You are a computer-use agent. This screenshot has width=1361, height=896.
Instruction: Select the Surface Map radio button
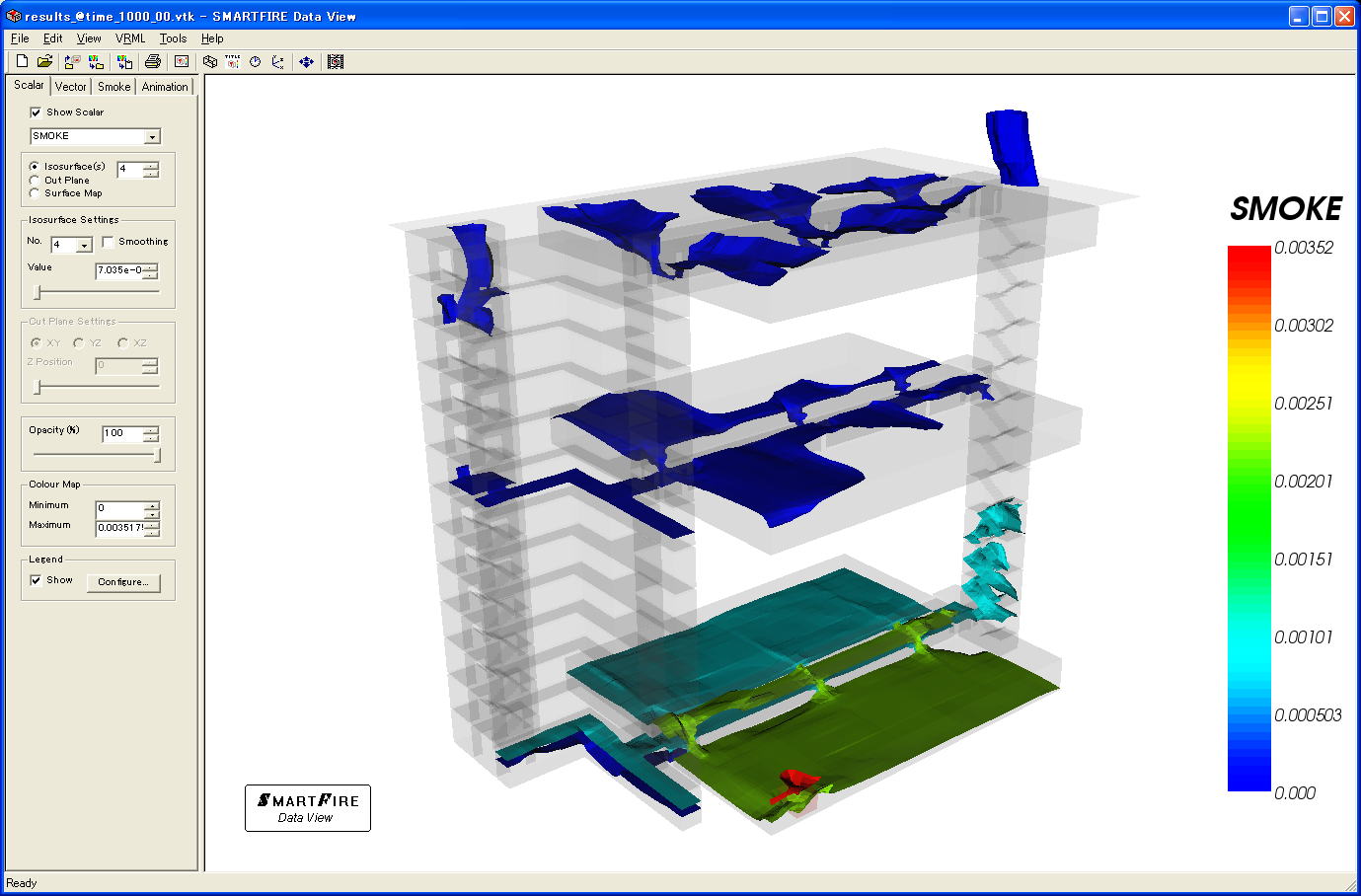35,193
